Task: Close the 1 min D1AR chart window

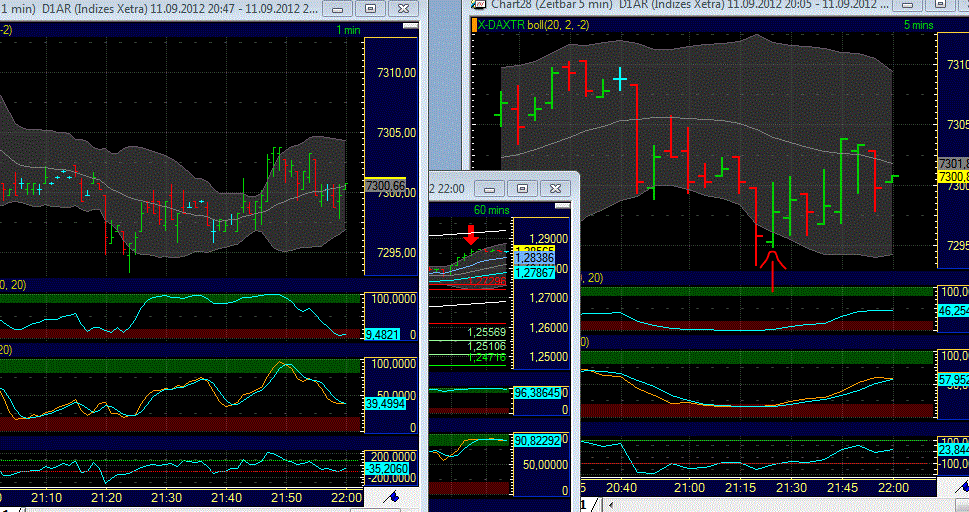Action: (403, 9)
